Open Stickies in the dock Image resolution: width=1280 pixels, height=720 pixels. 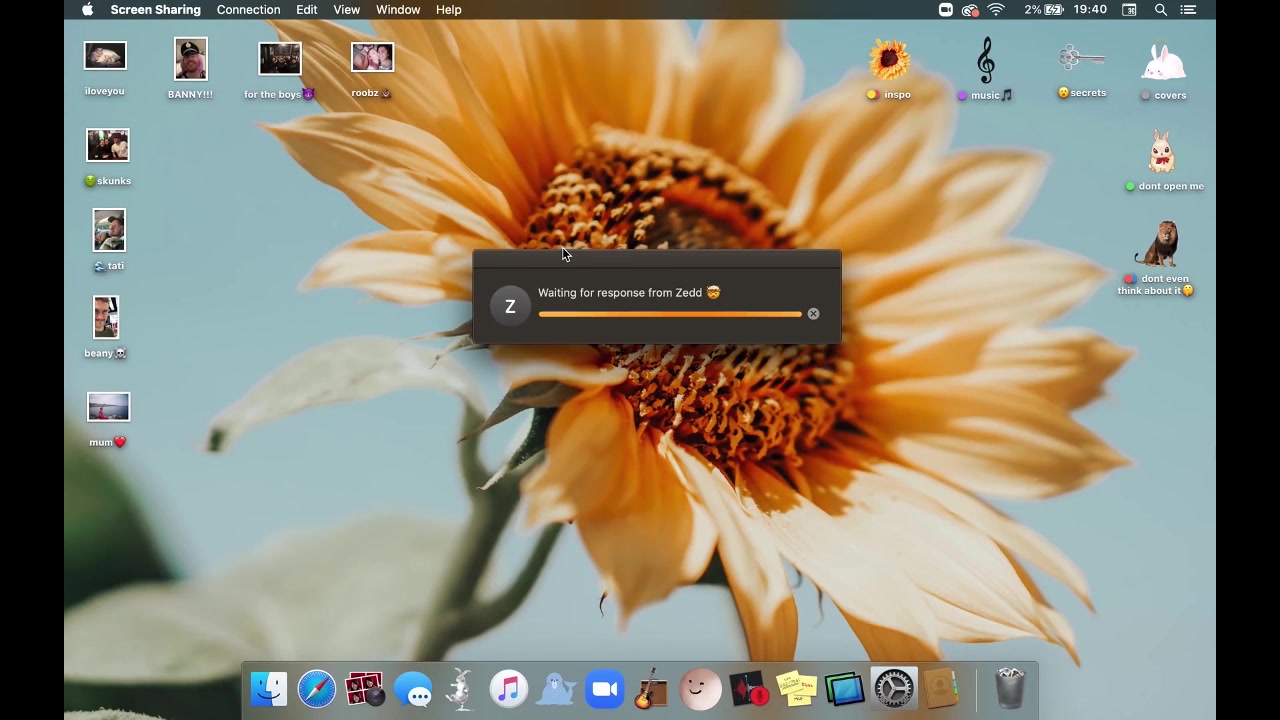tap(797, 689)
